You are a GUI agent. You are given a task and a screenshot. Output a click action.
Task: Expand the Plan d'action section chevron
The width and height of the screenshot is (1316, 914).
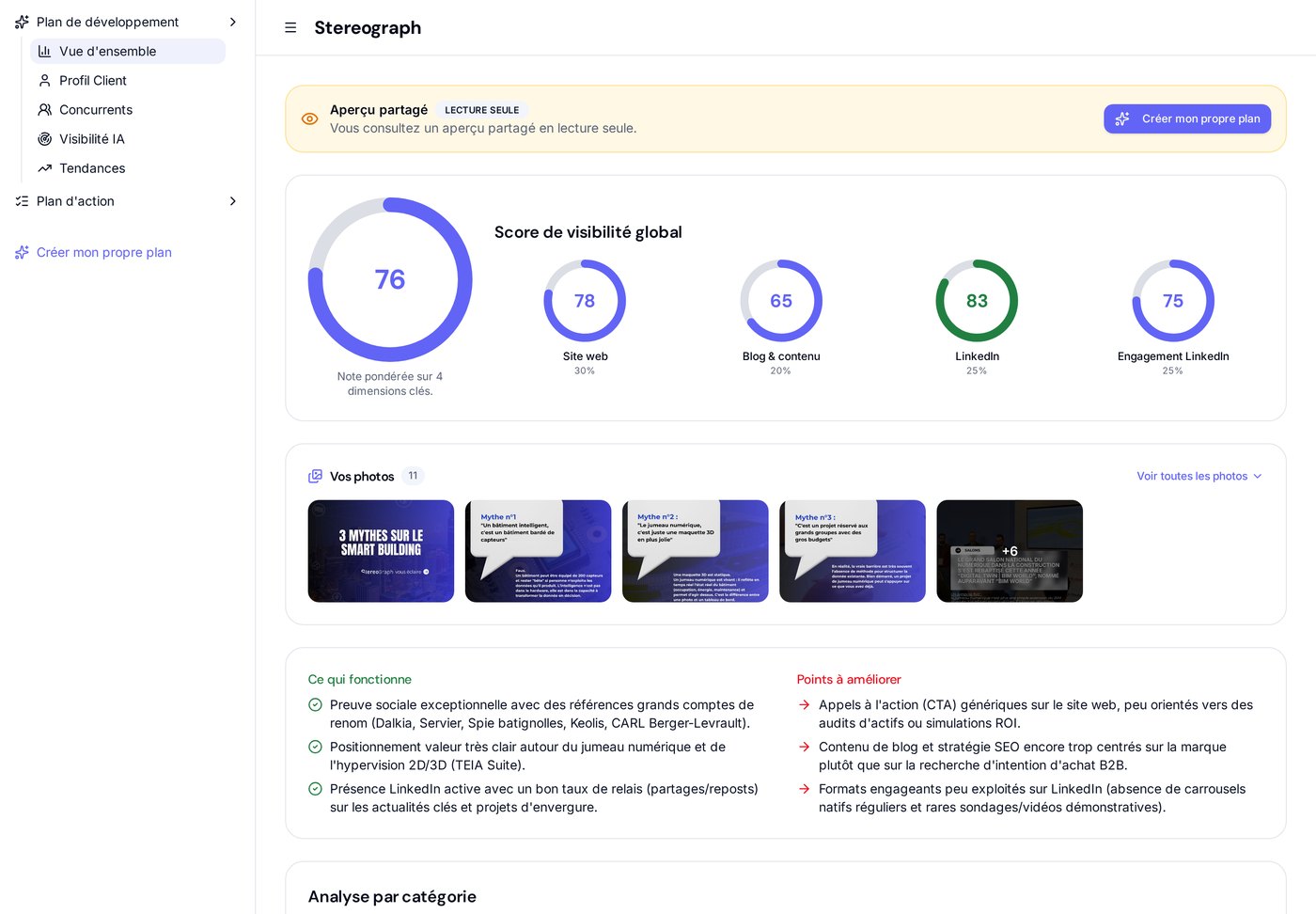coord(233,200)
